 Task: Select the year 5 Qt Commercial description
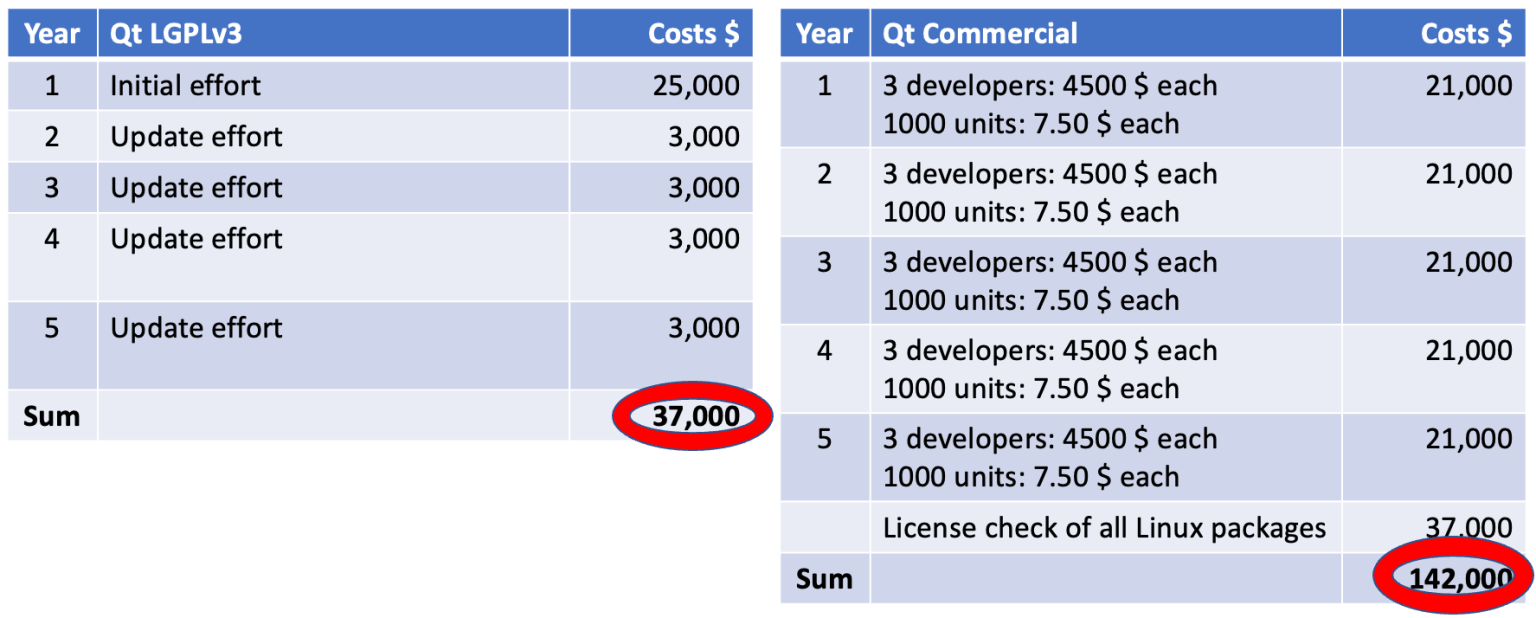[1050, 458]
